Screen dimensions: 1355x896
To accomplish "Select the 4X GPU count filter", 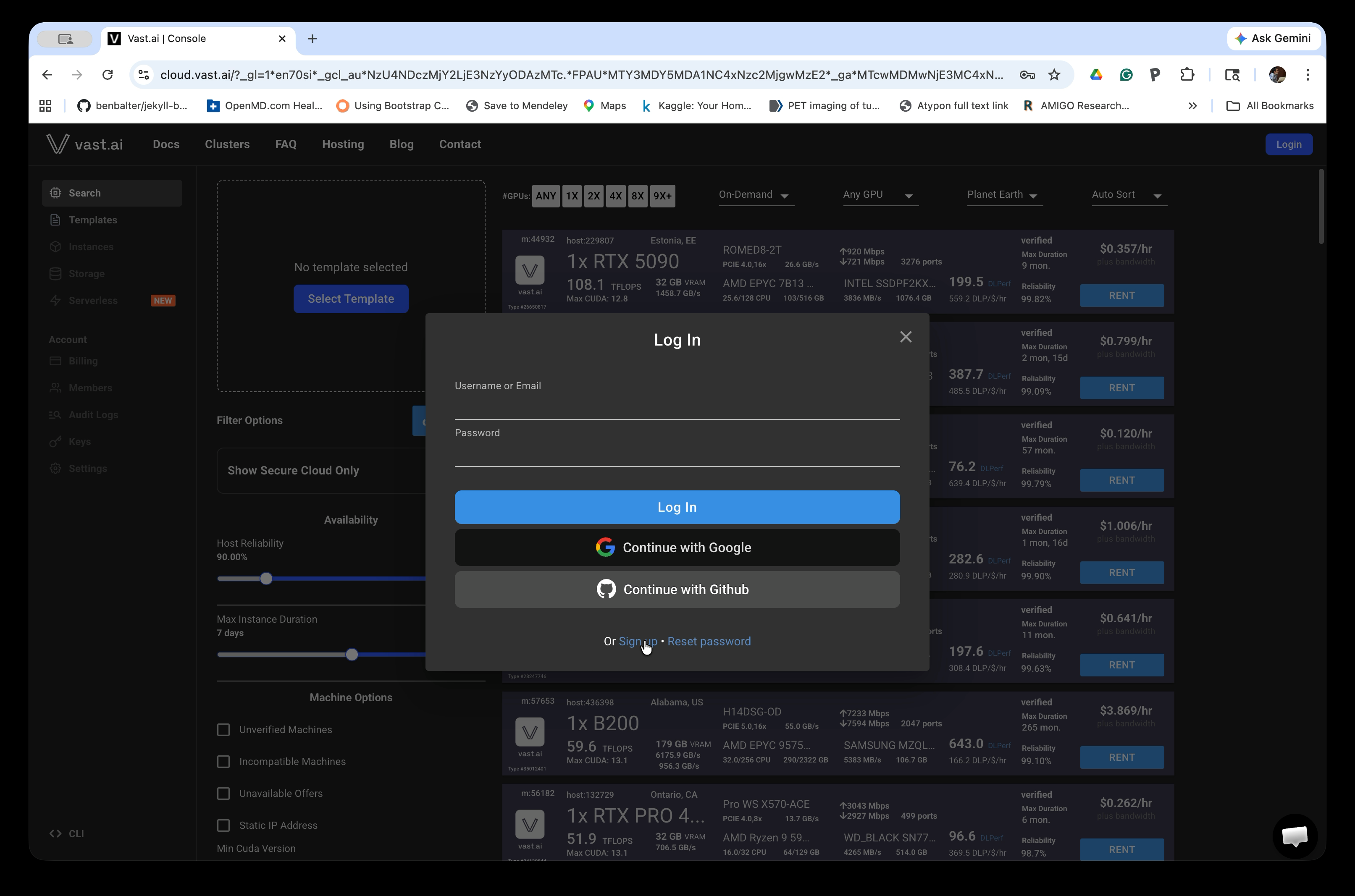I will click(x=615, y=196).
